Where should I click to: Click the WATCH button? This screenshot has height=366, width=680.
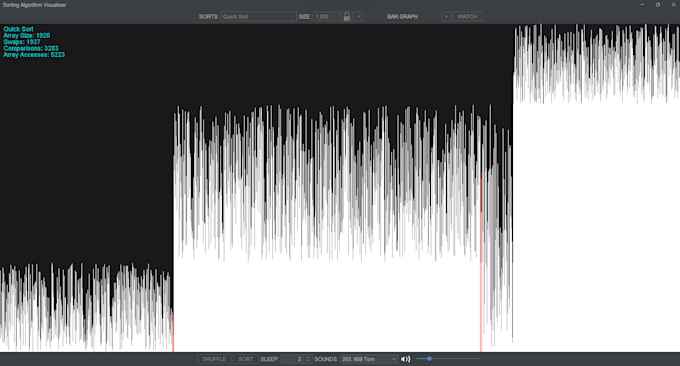(x=468, y=16)
